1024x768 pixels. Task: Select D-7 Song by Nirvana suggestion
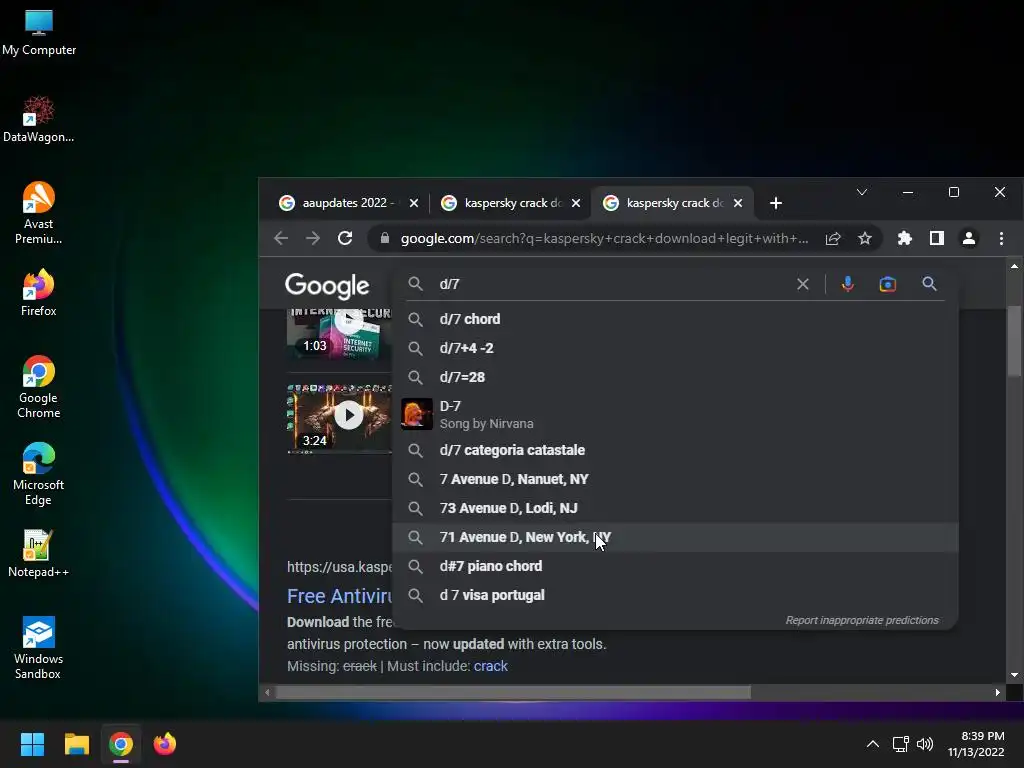[676, 414]
